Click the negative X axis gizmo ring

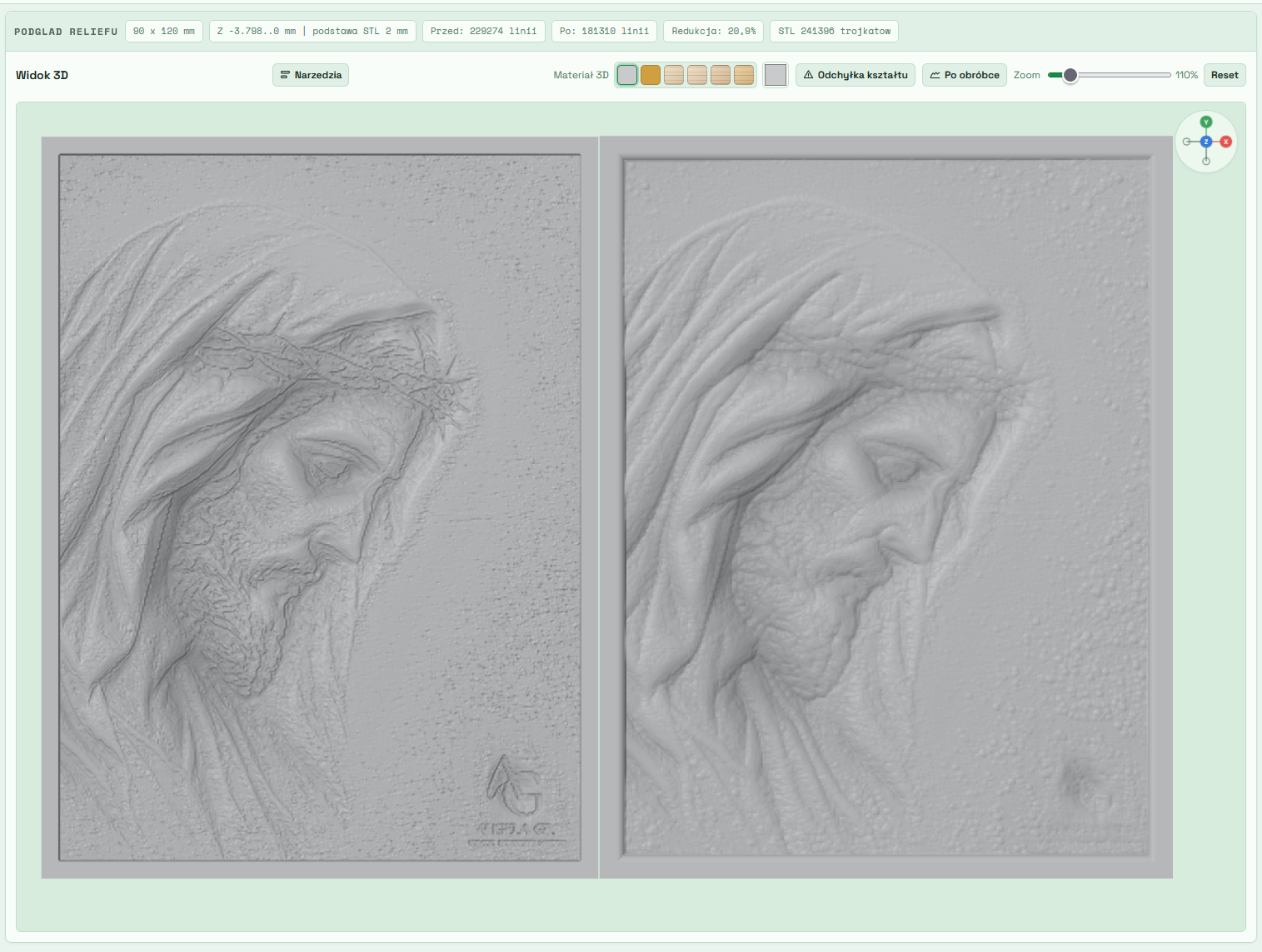pos(1186,142)
